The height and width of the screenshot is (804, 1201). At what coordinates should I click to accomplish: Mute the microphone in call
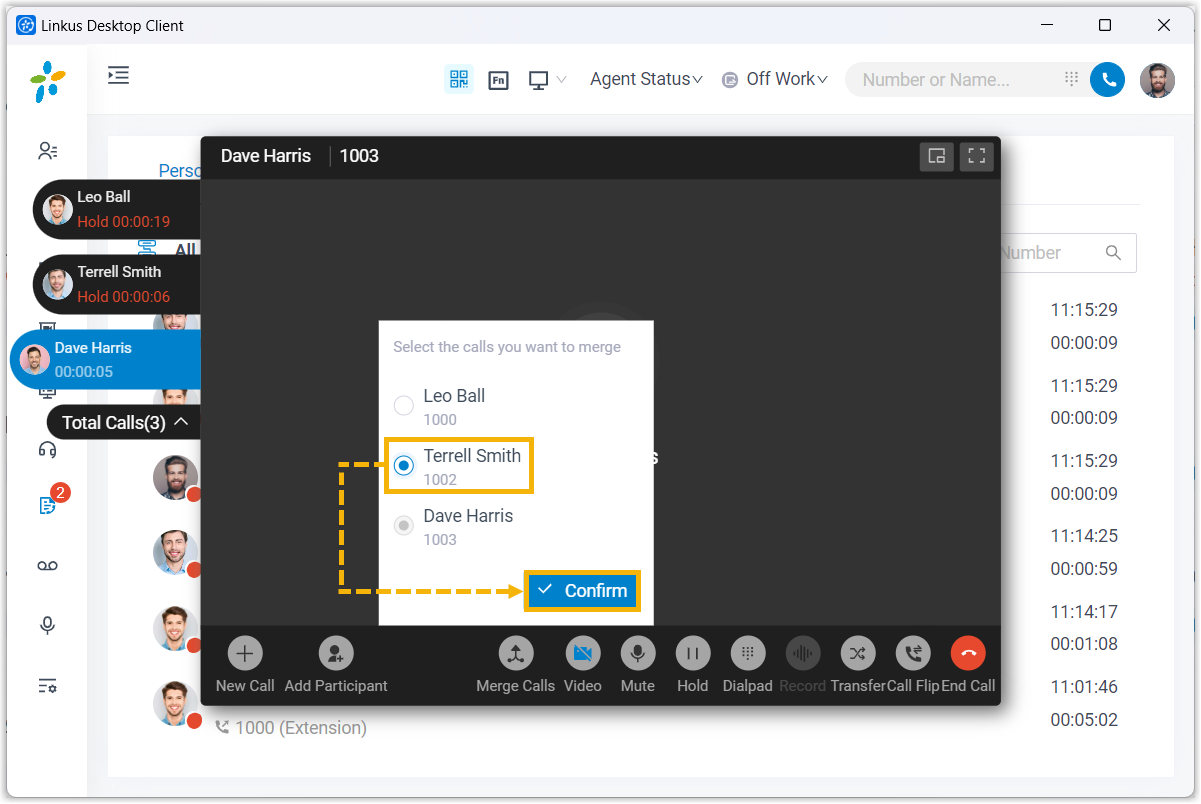coord(637,654)
